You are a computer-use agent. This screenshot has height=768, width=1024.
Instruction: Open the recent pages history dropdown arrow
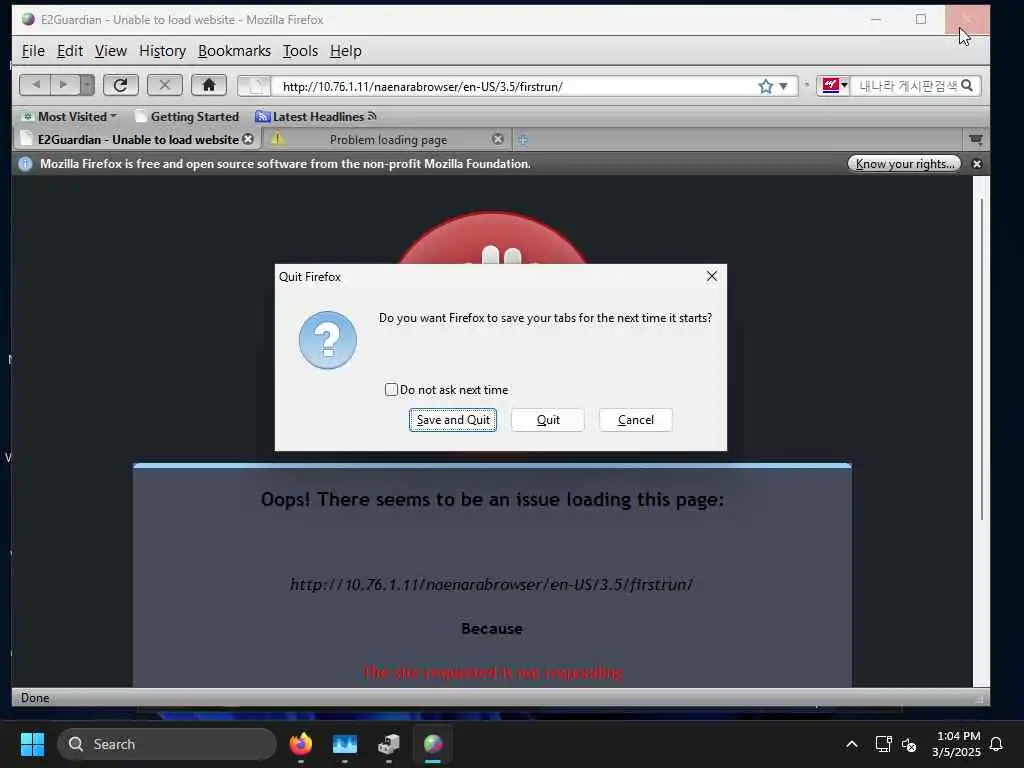point(87,85)
